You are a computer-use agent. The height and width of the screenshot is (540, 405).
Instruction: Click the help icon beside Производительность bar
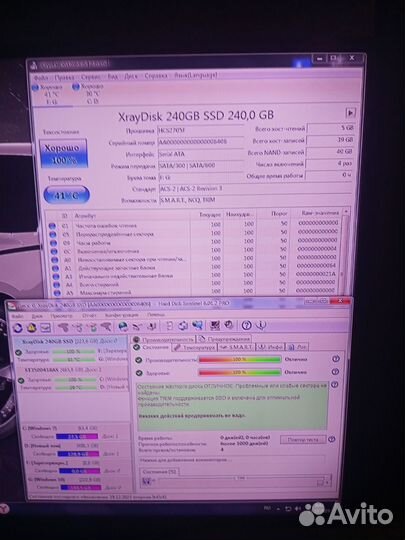click(x=336, y=359)
